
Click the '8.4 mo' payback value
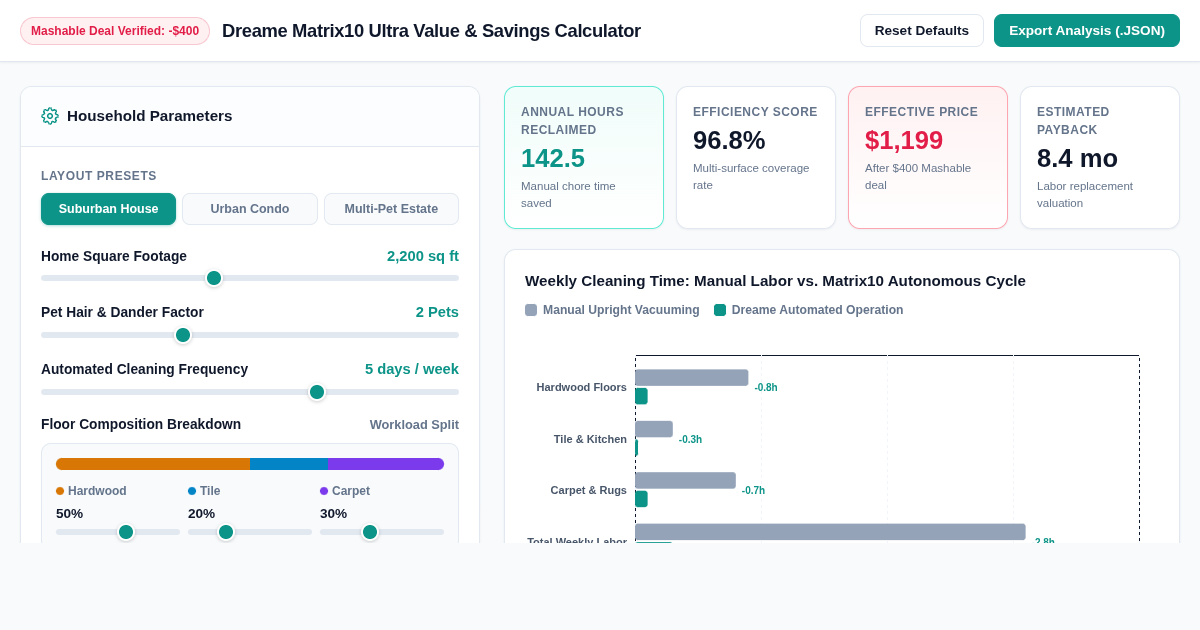(1077, 158)
